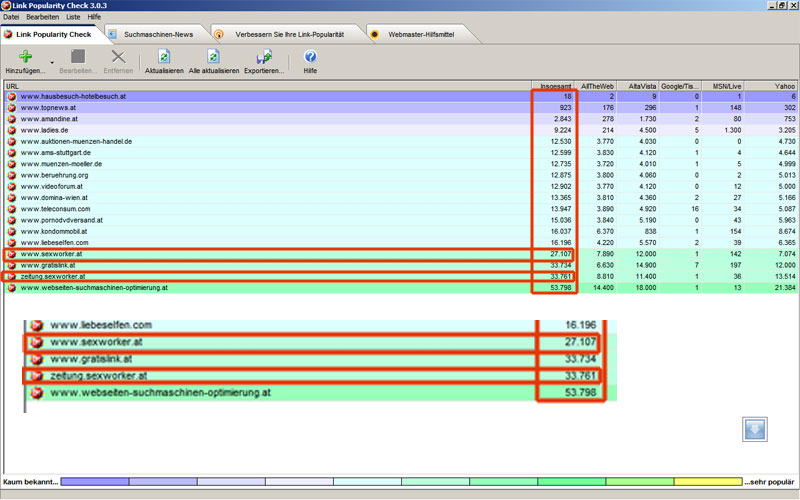Click site icon beside www.beruehrung.org

point(11,175)
